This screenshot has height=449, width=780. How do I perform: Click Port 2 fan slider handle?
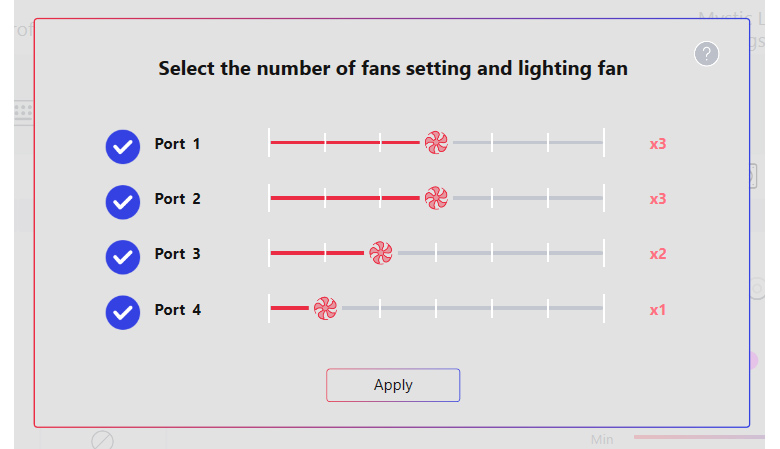point(436,198)
